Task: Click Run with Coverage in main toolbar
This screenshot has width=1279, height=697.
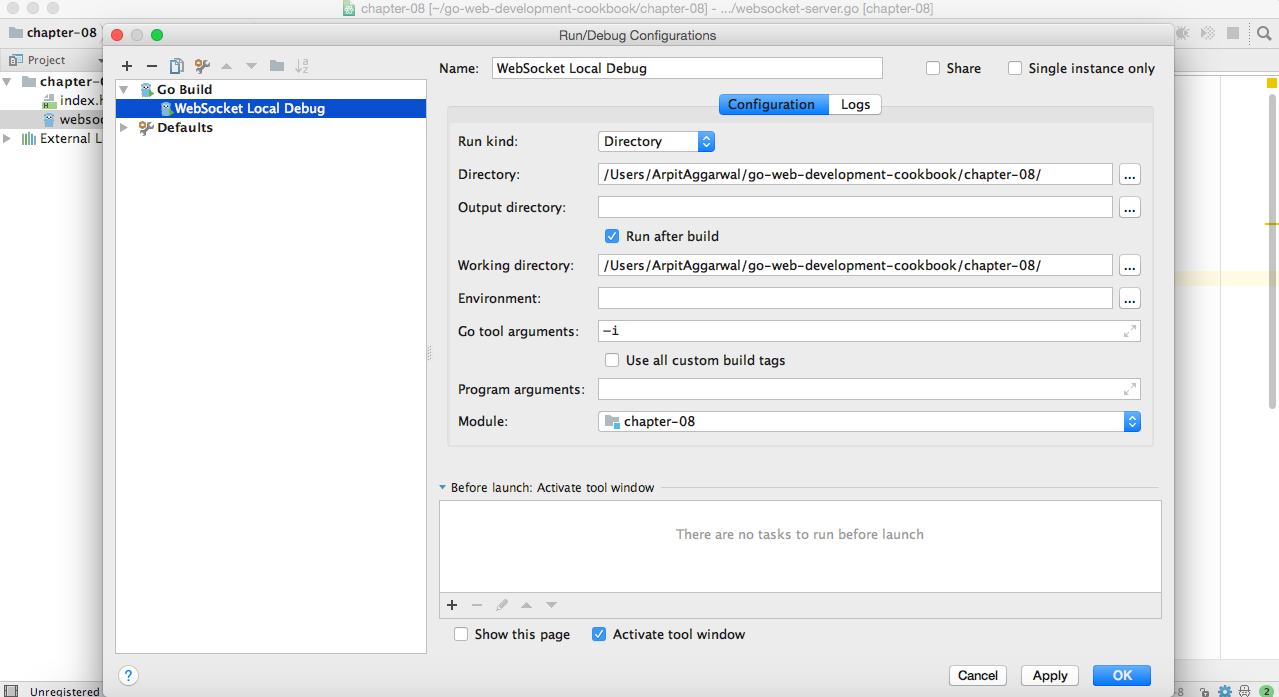Action: pyautogui.click(x=1208, y=33)
